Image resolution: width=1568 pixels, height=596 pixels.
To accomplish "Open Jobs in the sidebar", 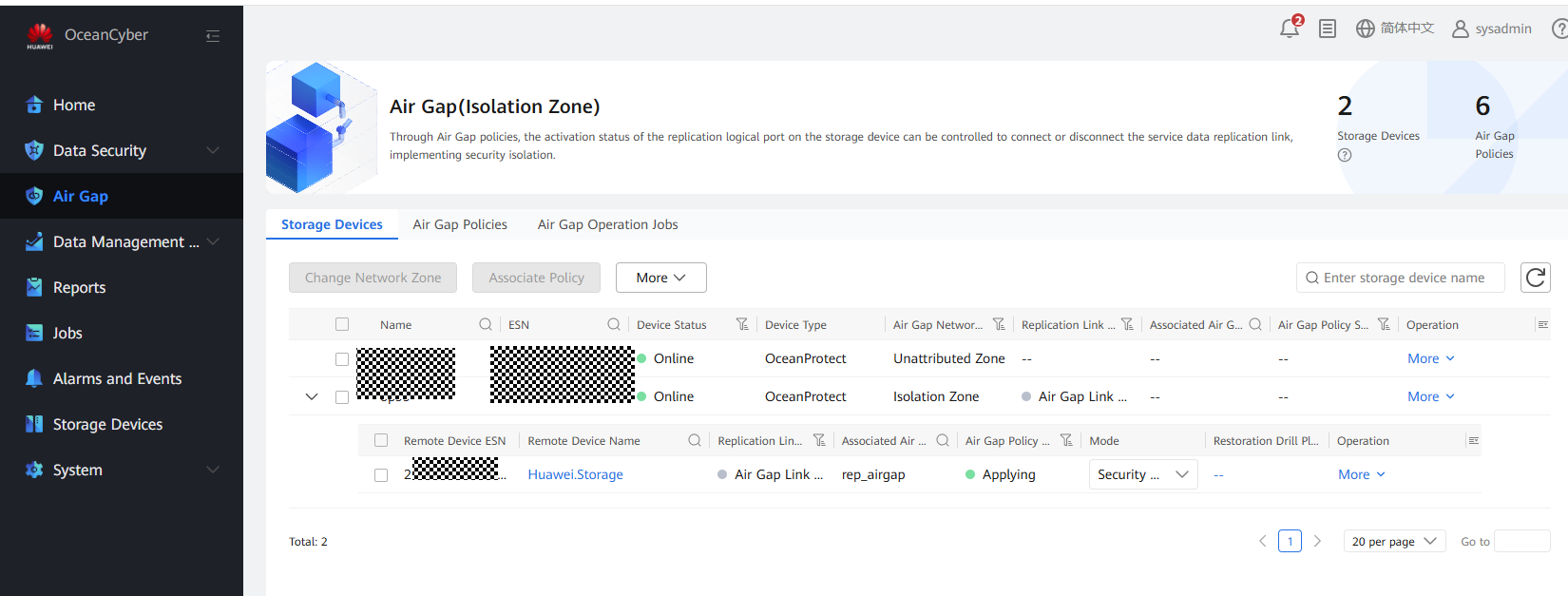I will [122, 333].
